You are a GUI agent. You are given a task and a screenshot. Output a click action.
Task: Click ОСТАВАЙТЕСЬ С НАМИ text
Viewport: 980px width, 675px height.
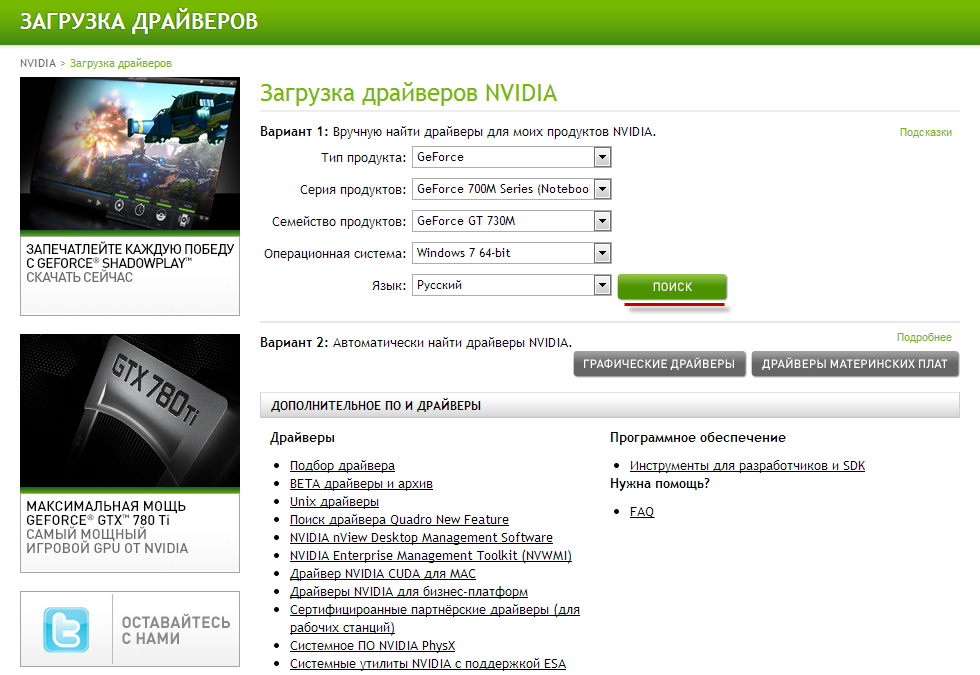[x=176, y=630]
